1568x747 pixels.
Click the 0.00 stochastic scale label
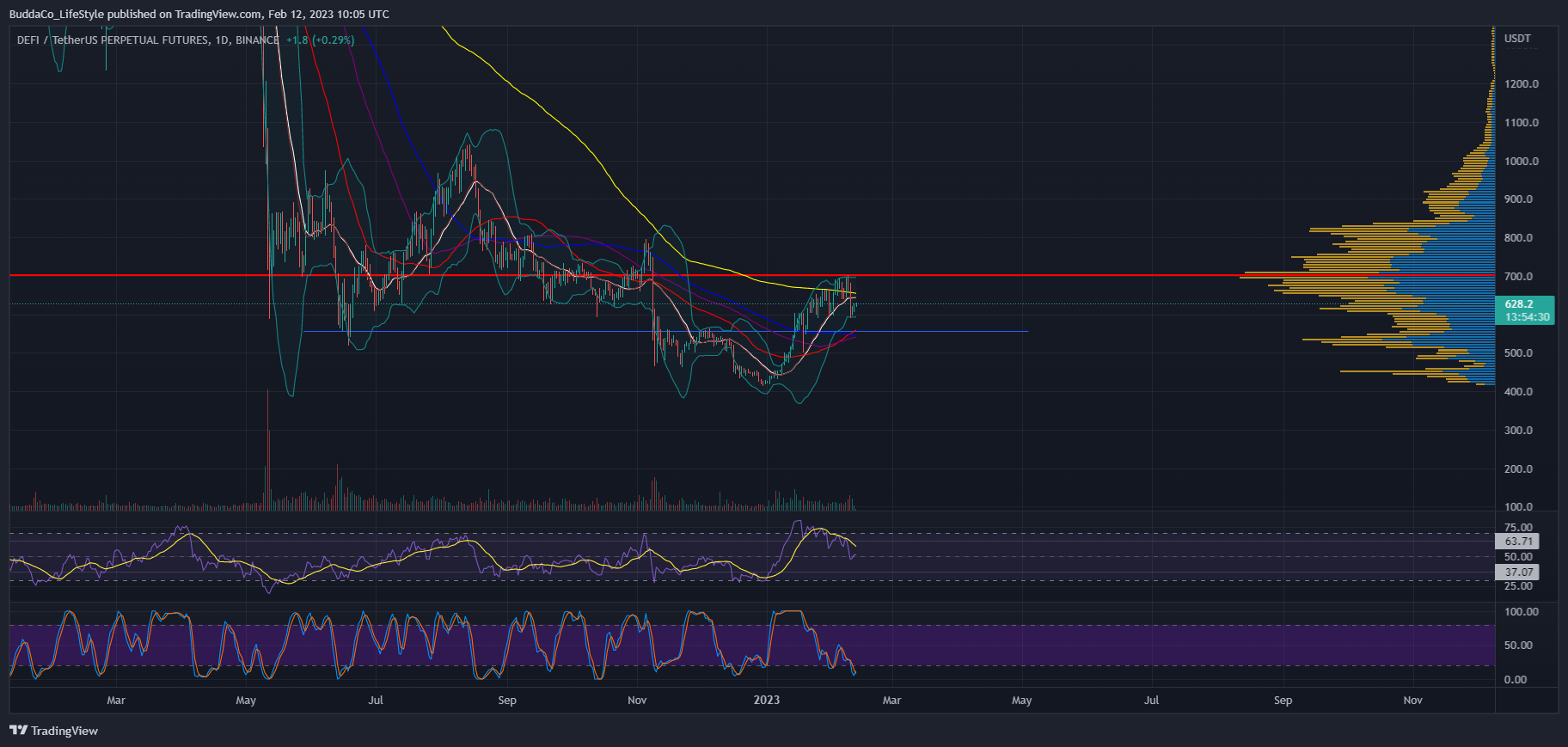coord(1516,680)
